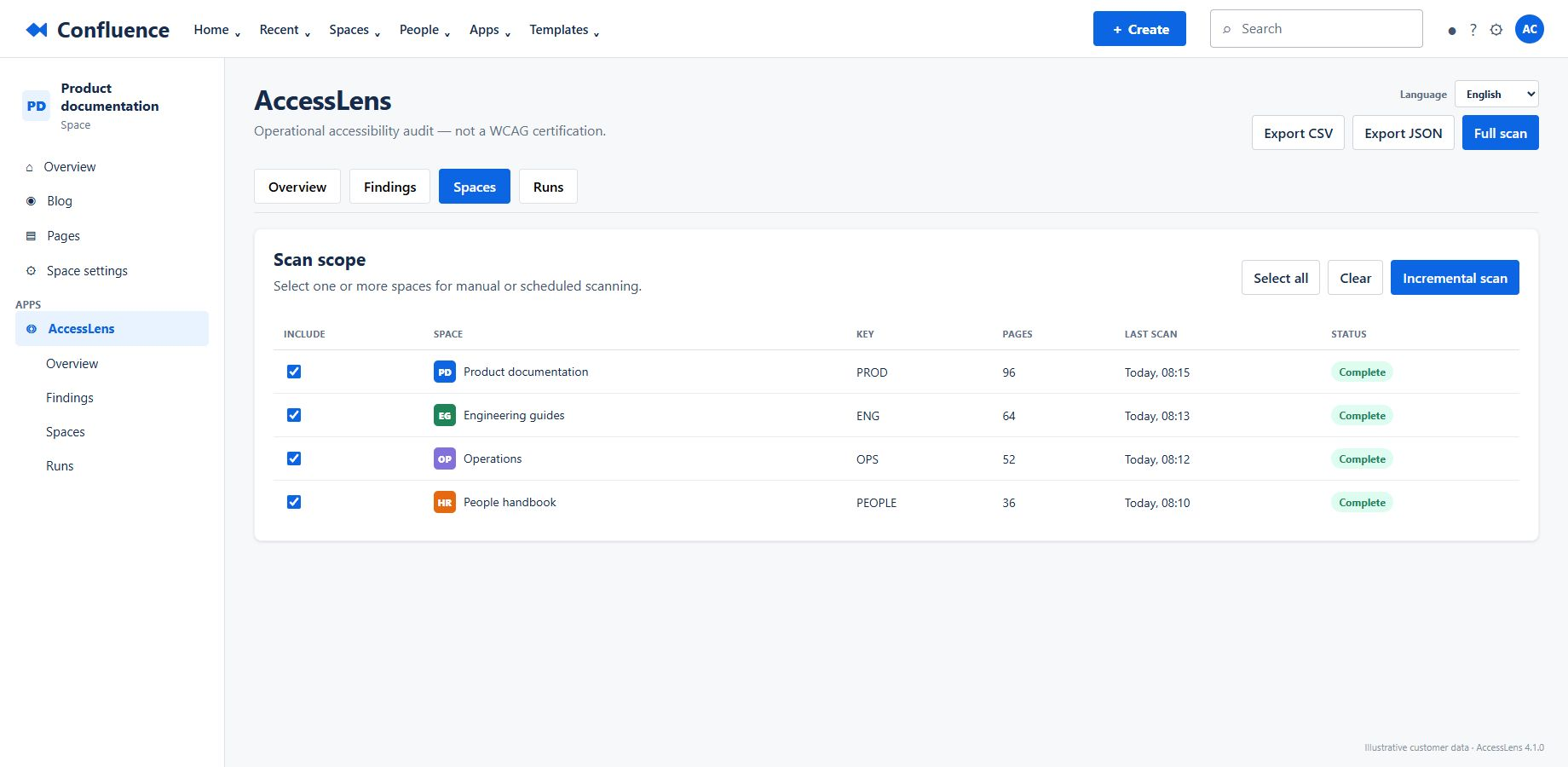Click the Product documentation space name in table
The image size is (1568, 767).
click(x=526, y=372)
